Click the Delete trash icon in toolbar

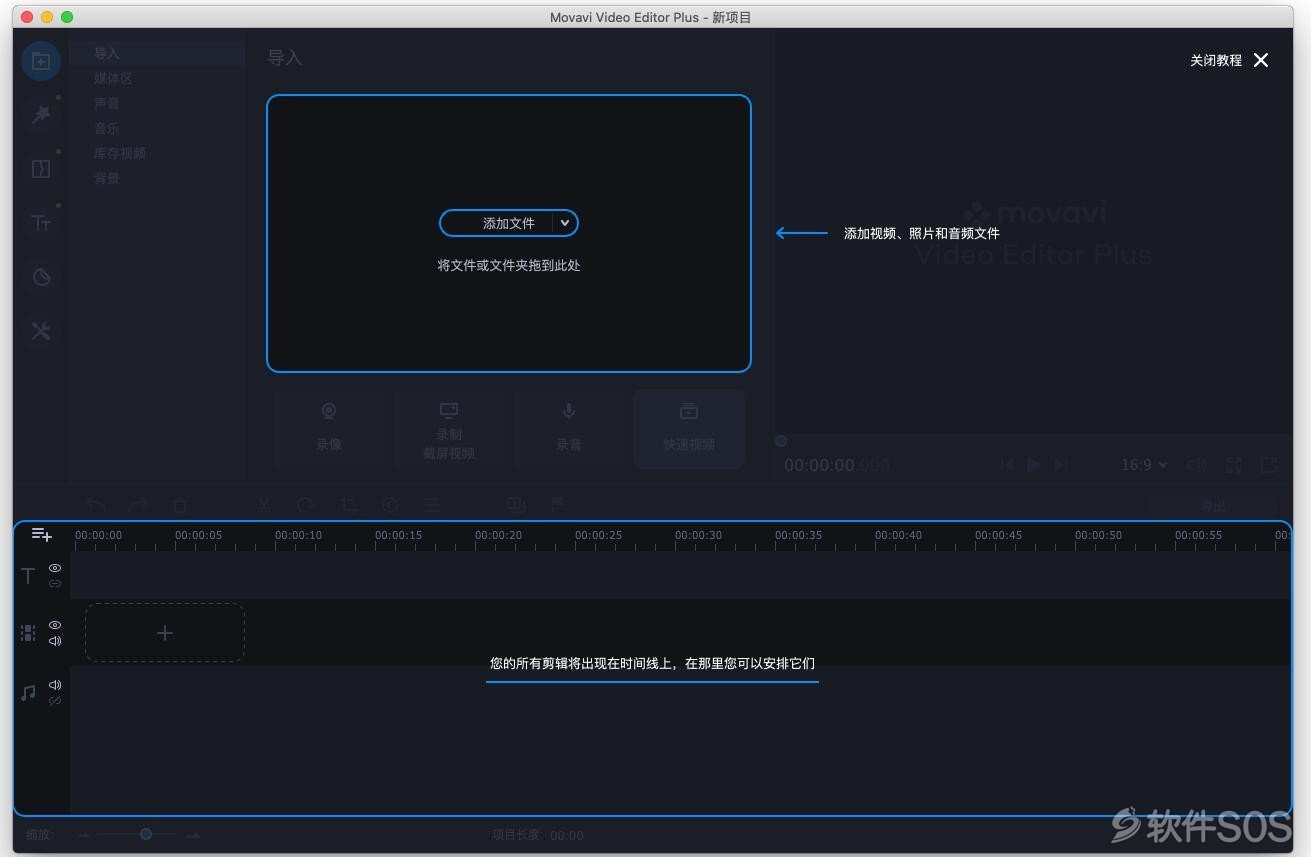pos(180,505)
